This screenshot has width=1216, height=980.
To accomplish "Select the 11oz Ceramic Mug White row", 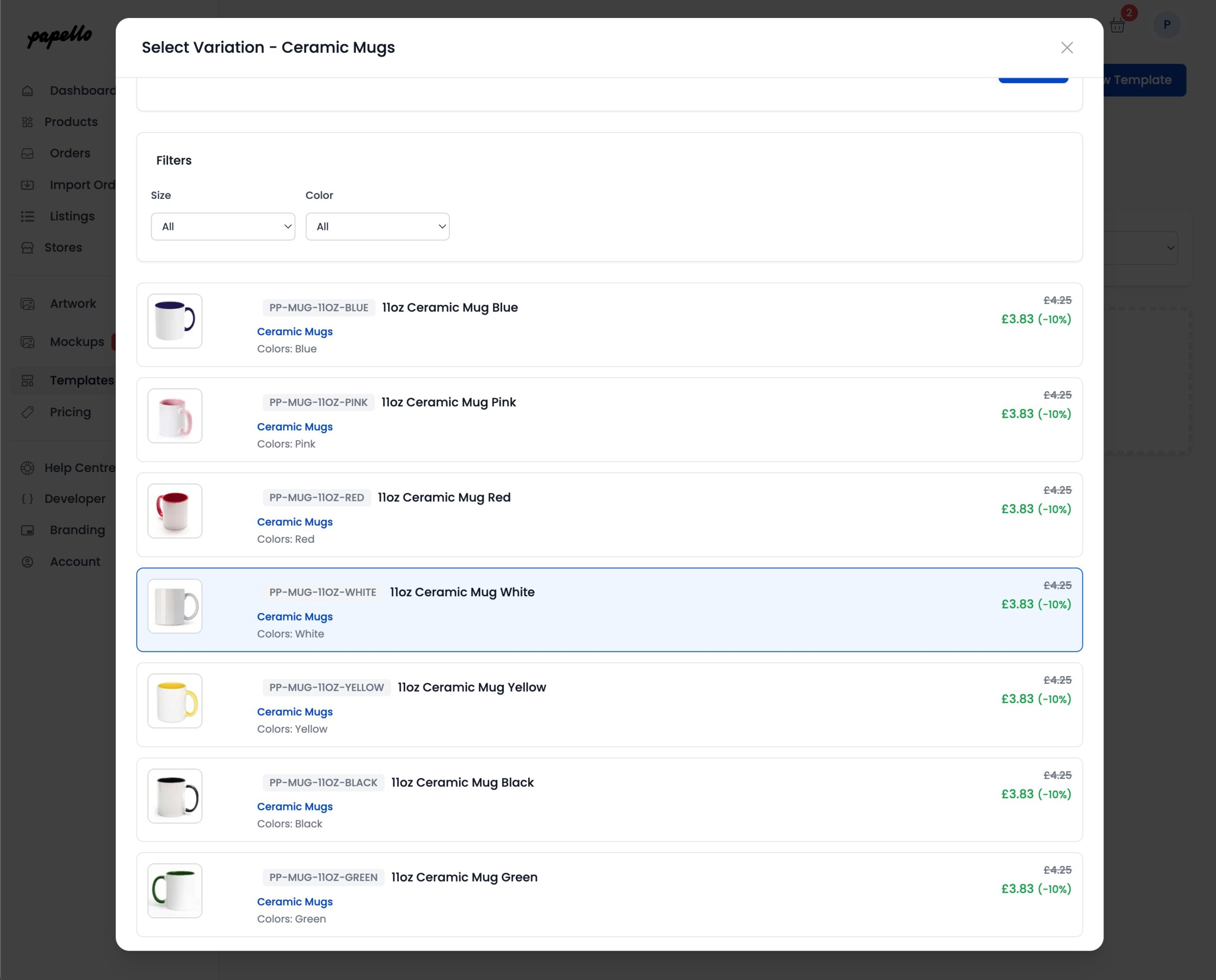I will tap(462, 592).
